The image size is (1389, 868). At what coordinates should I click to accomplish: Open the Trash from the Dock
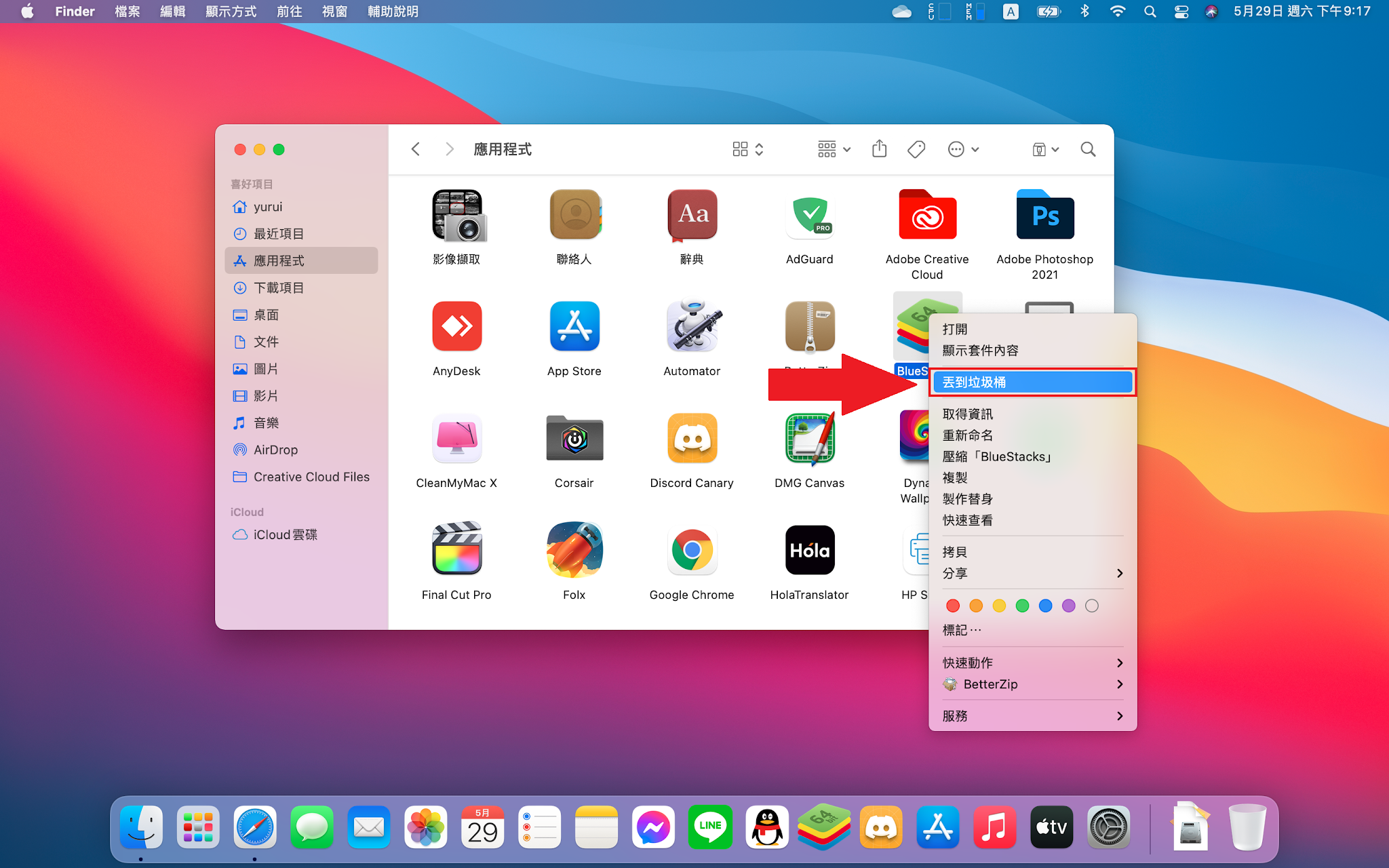tap(1246, 827)
